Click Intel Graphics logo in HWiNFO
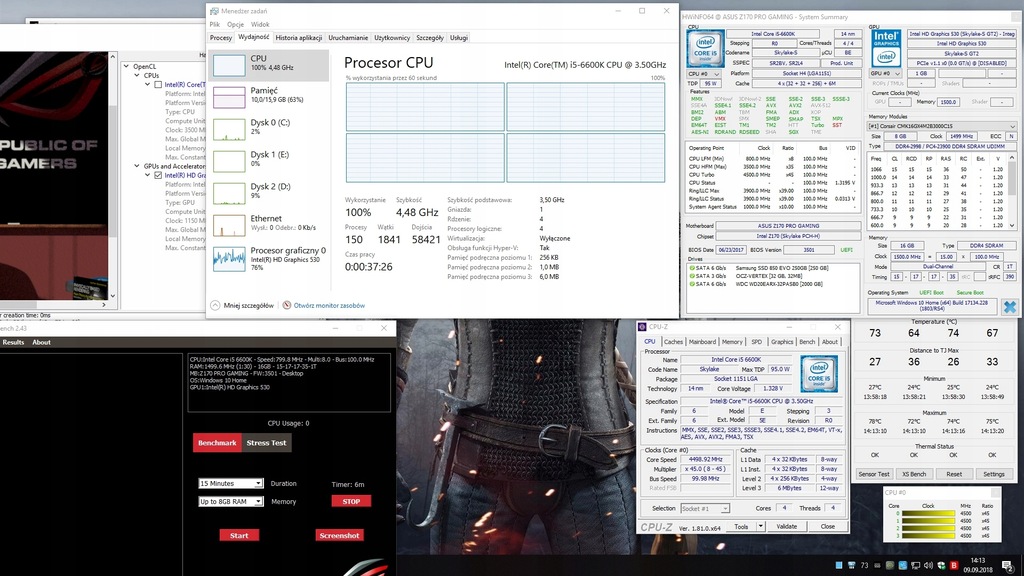 (886, 48)
